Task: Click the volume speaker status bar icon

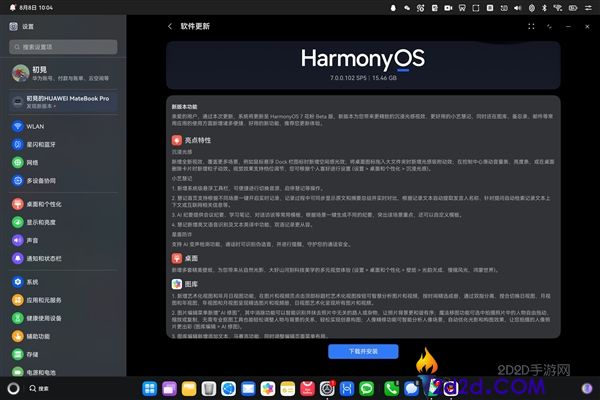Action: coord(517,8)
